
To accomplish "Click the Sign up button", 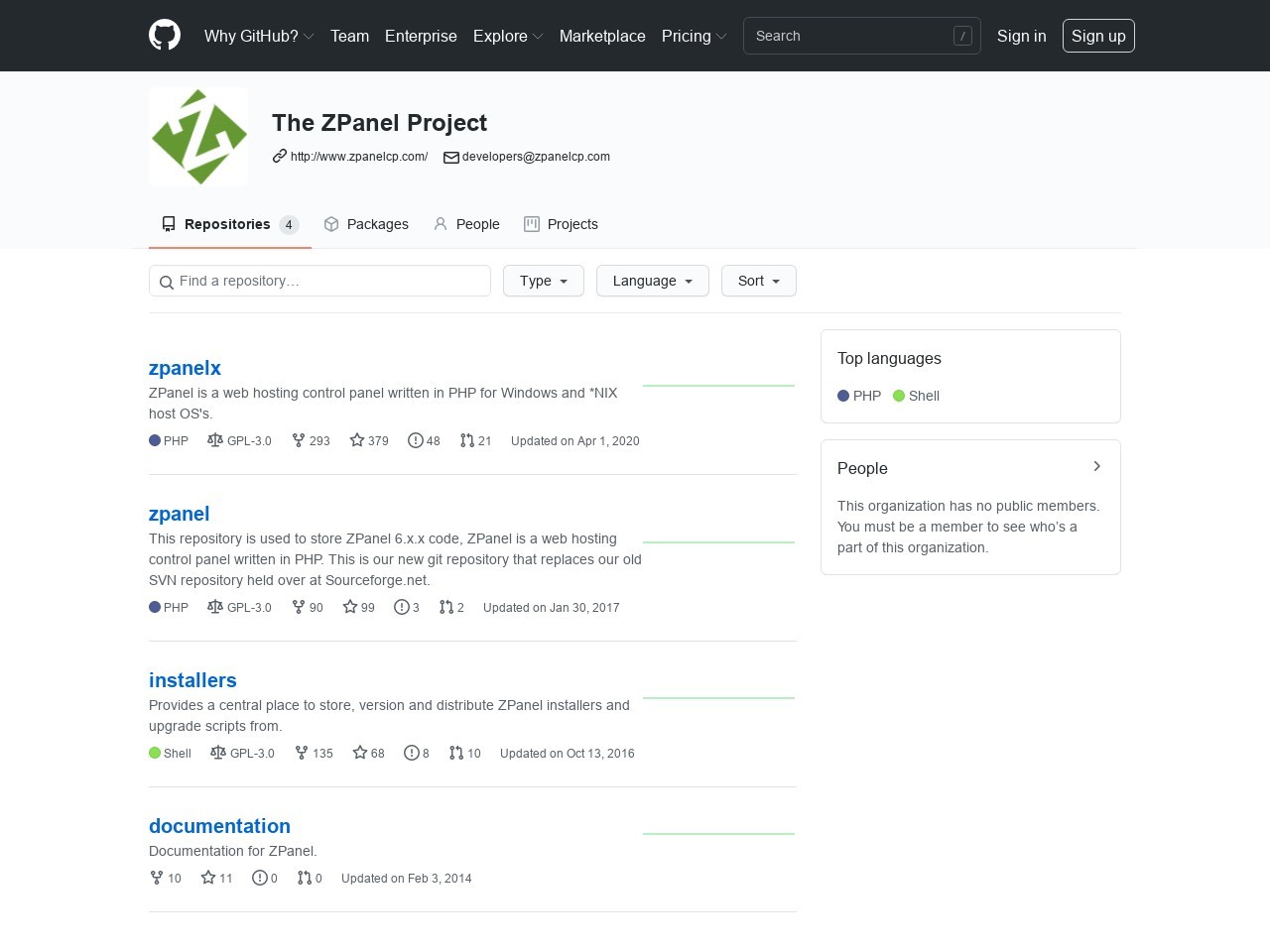I will pos(1098,36).
